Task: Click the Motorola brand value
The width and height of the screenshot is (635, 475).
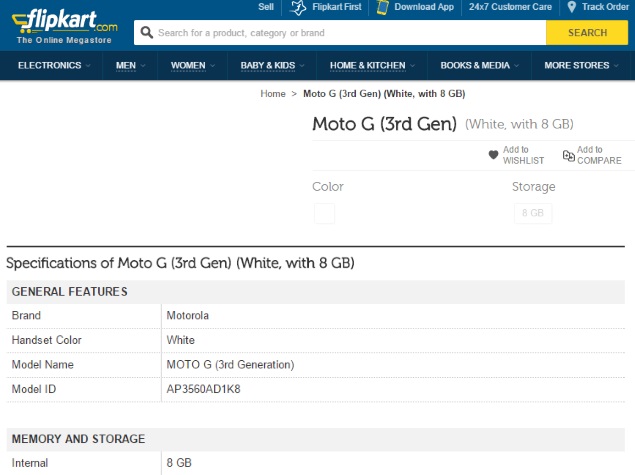Action: point(188,315)
